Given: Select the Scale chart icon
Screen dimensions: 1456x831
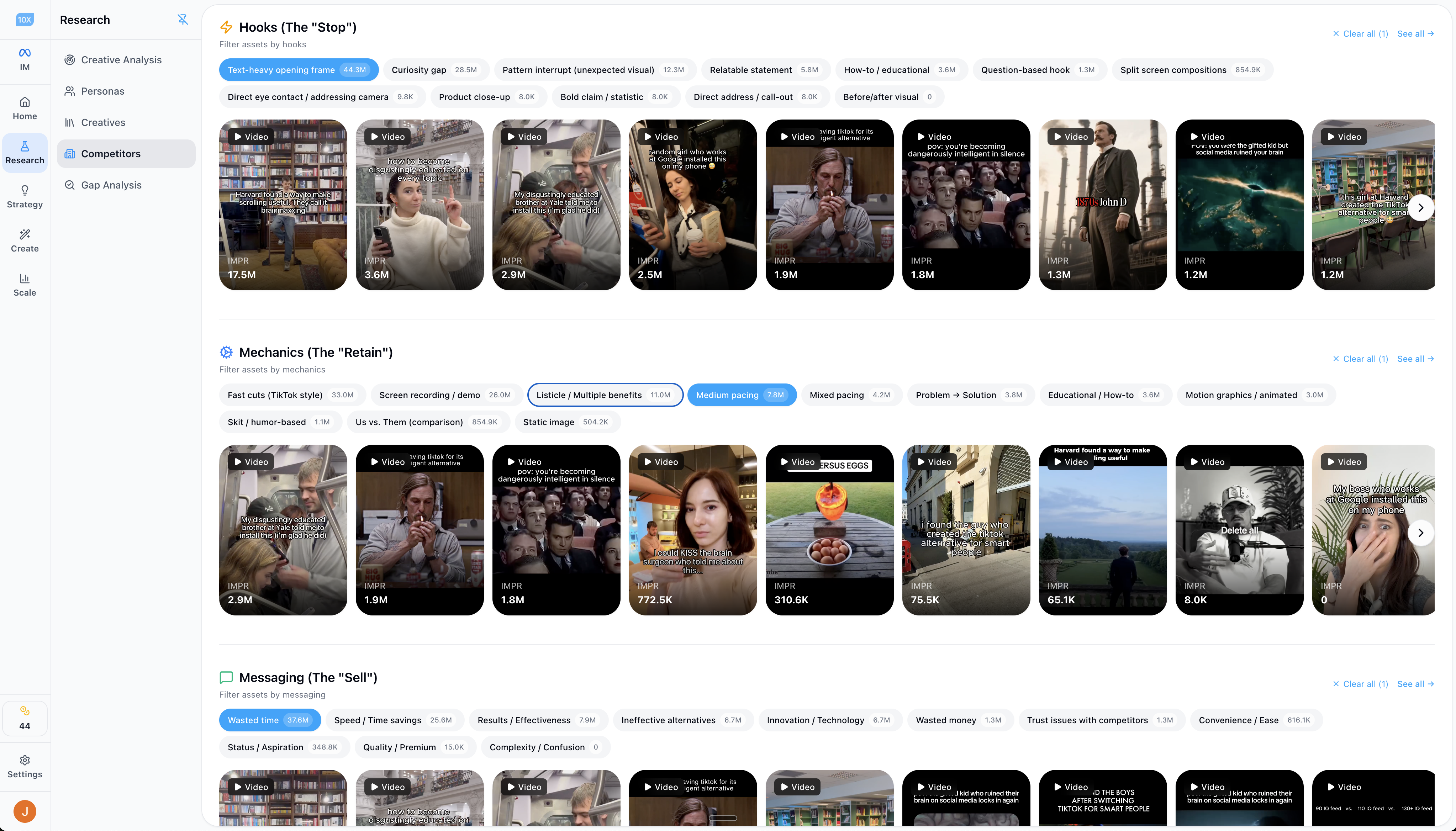Looking at the screenshot, I should tap(25, 284).
